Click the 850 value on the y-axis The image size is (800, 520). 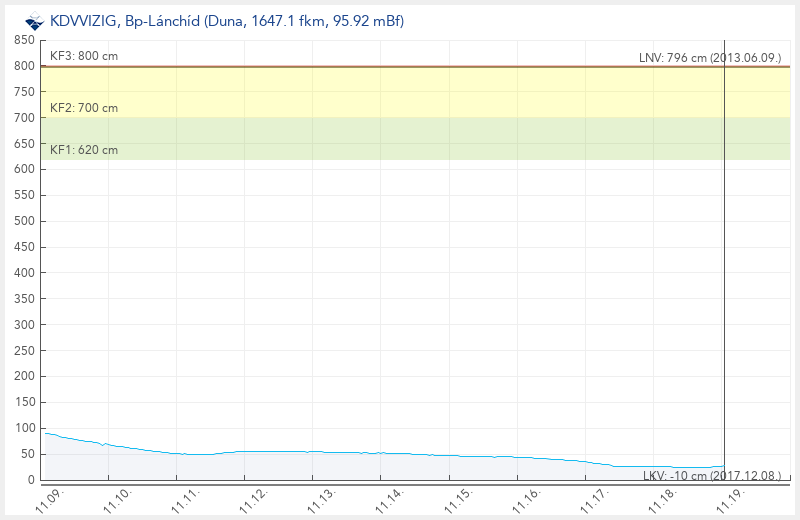(x=24, y=40)
